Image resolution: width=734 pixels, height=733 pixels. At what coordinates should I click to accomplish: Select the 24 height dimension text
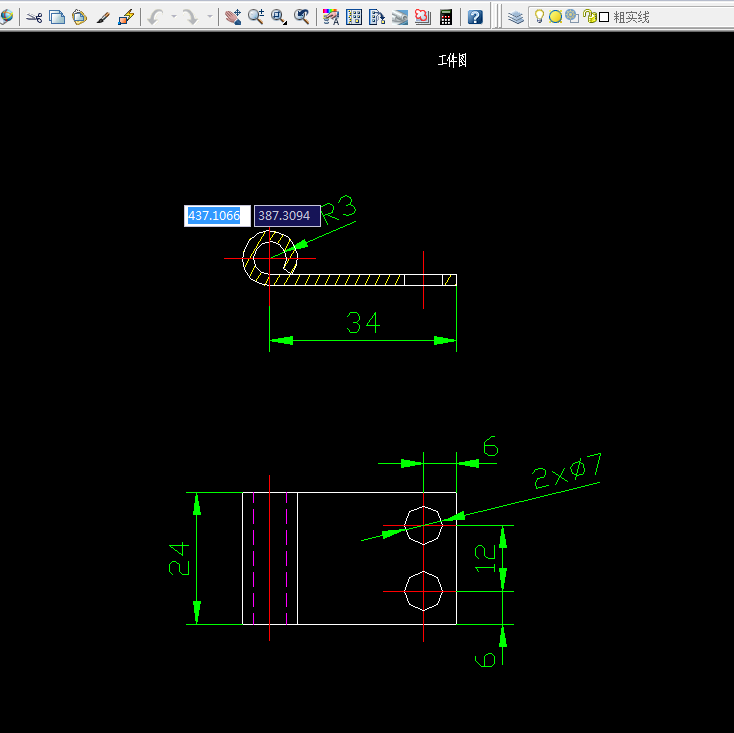click(x=179, y=558)
